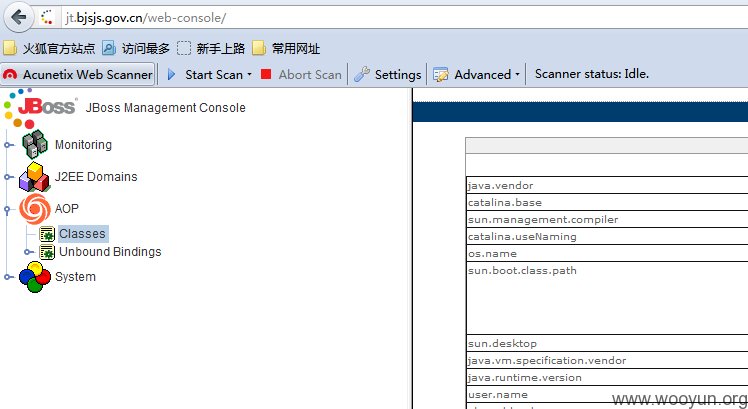Open the Start Scan dropdown arrow
Screen dimensions: 748x409
point(249,75)
